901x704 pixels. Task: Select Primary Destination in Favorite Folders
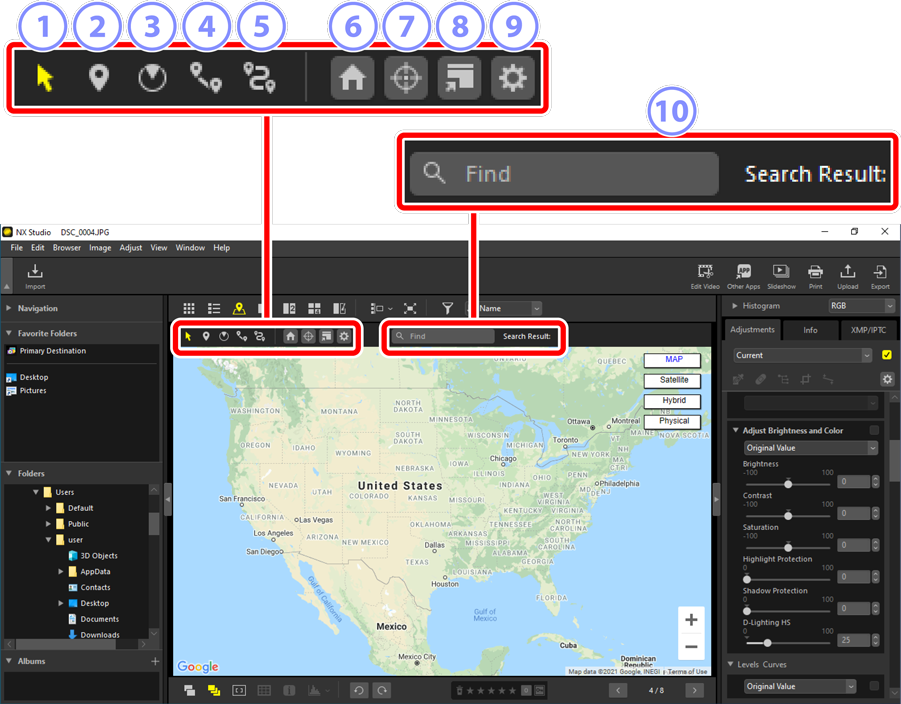tap(53, 351)
